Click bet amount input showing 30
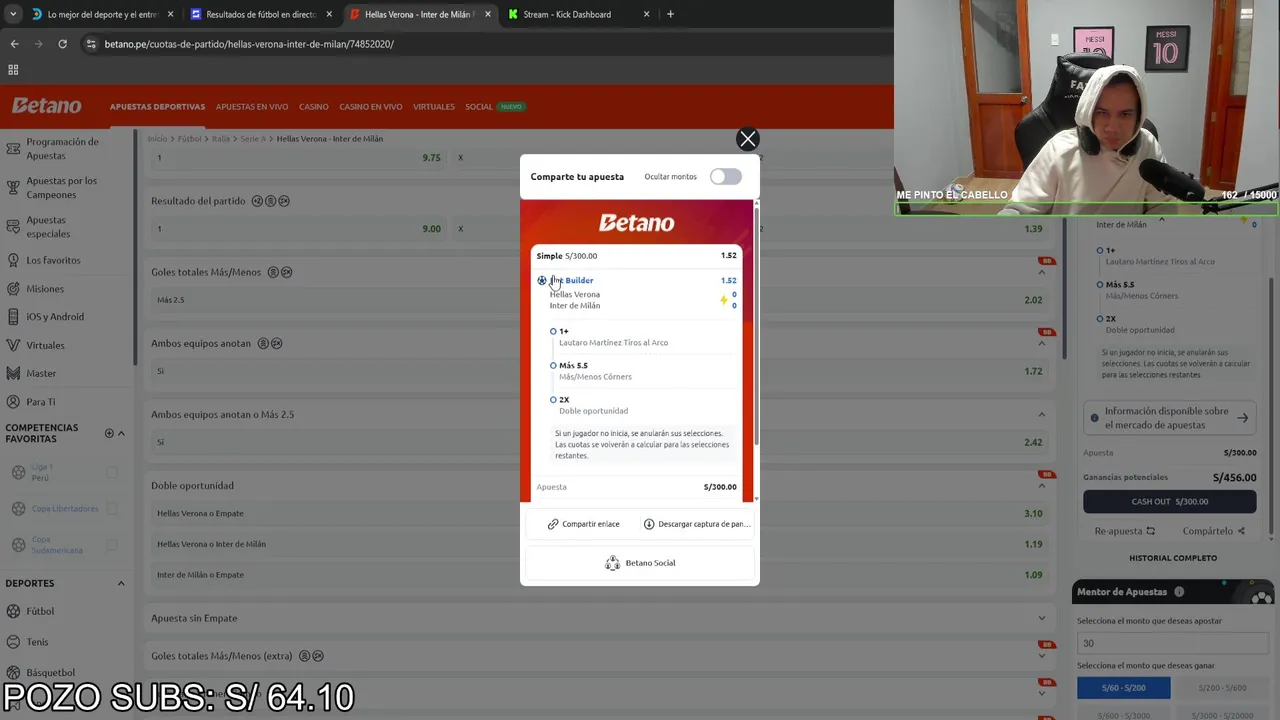 click(x=1172, y=644)
